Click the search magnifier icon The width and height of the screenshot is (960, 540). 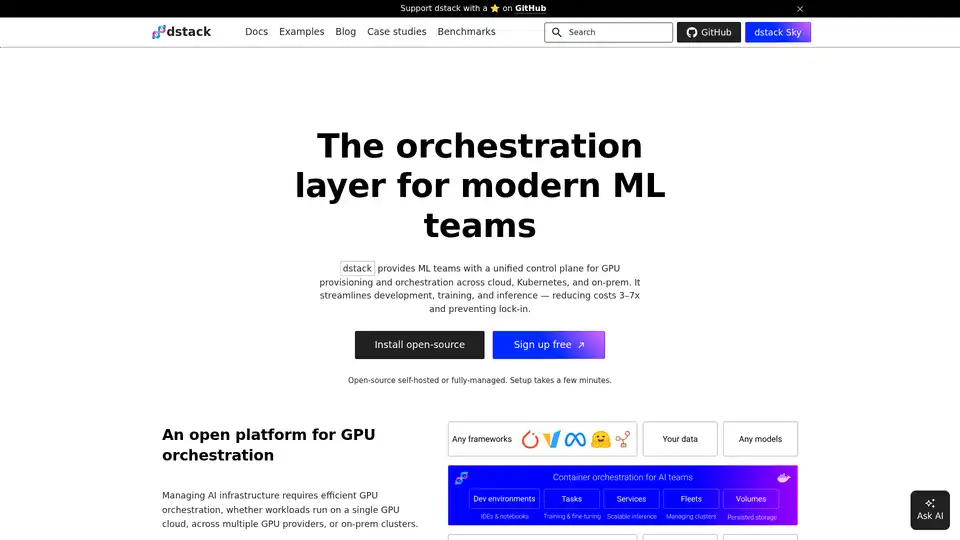557,32
